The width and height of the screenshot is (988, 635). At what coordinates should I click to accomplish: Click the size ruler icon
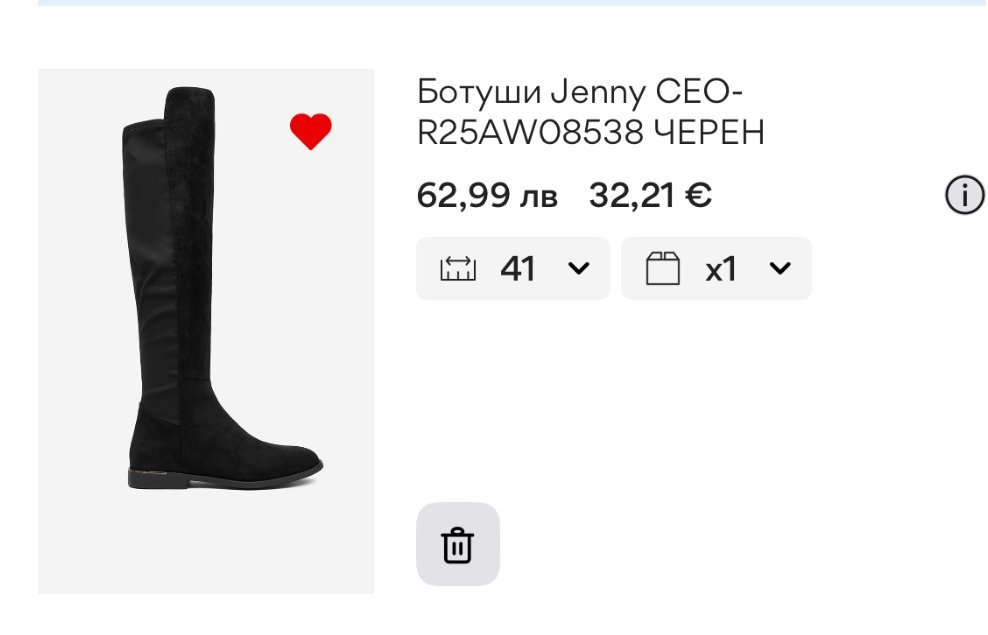click(x=458, y=269)
